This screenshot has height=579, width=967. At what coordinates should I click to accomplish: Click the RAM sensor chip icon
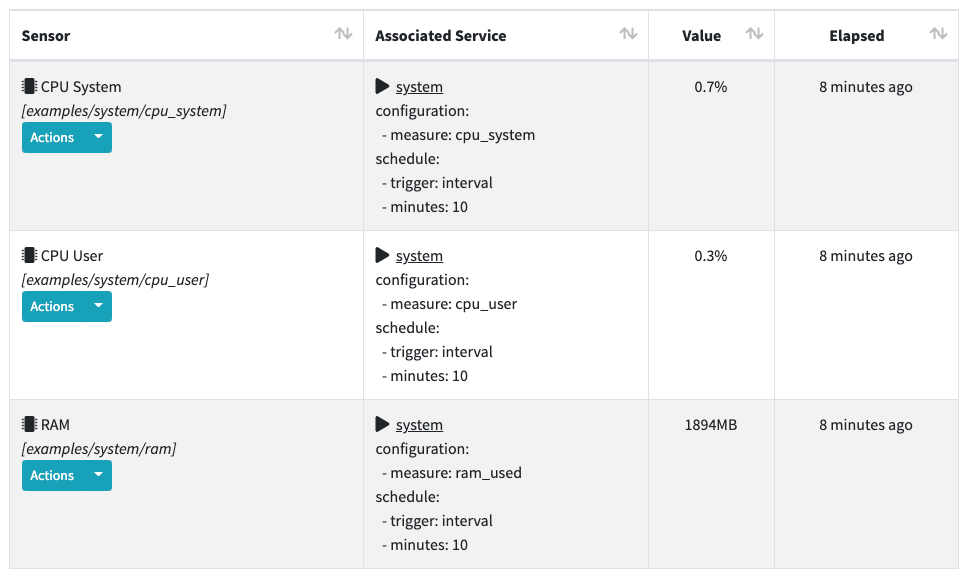click(x=30, y=424)
